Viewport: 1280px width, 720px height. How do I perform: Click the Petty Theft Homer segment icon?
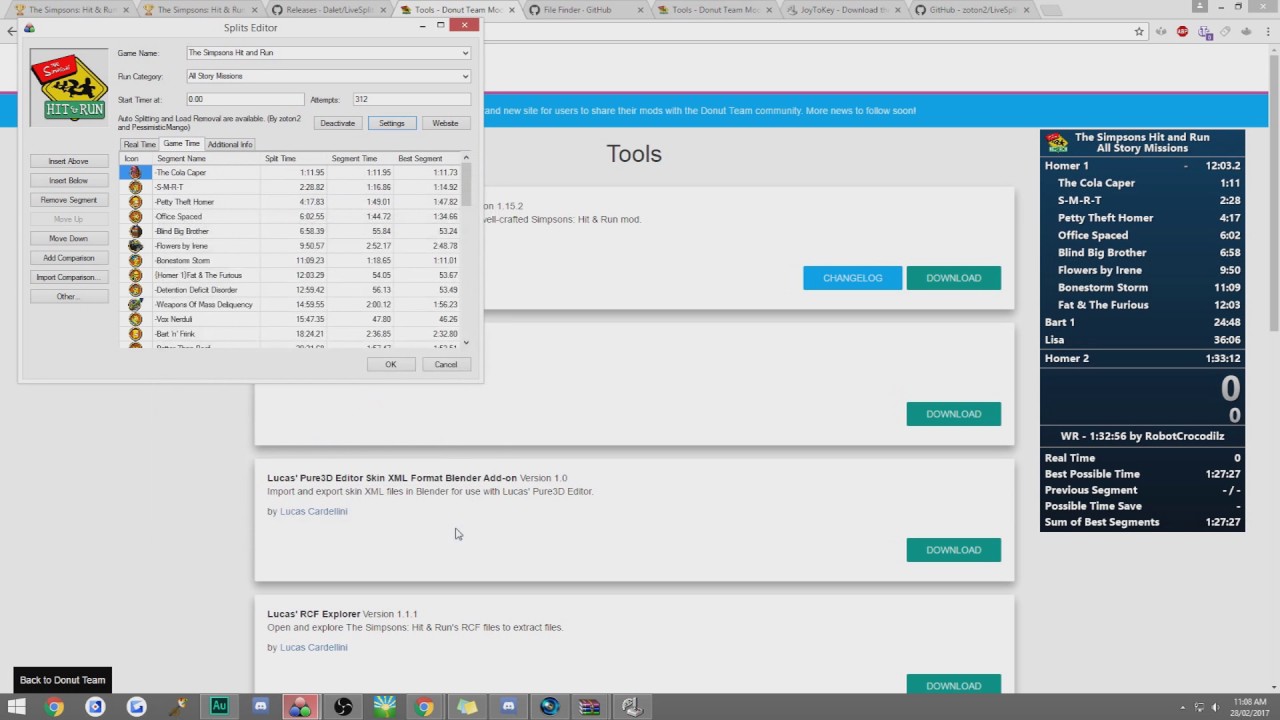pos(135,202)
